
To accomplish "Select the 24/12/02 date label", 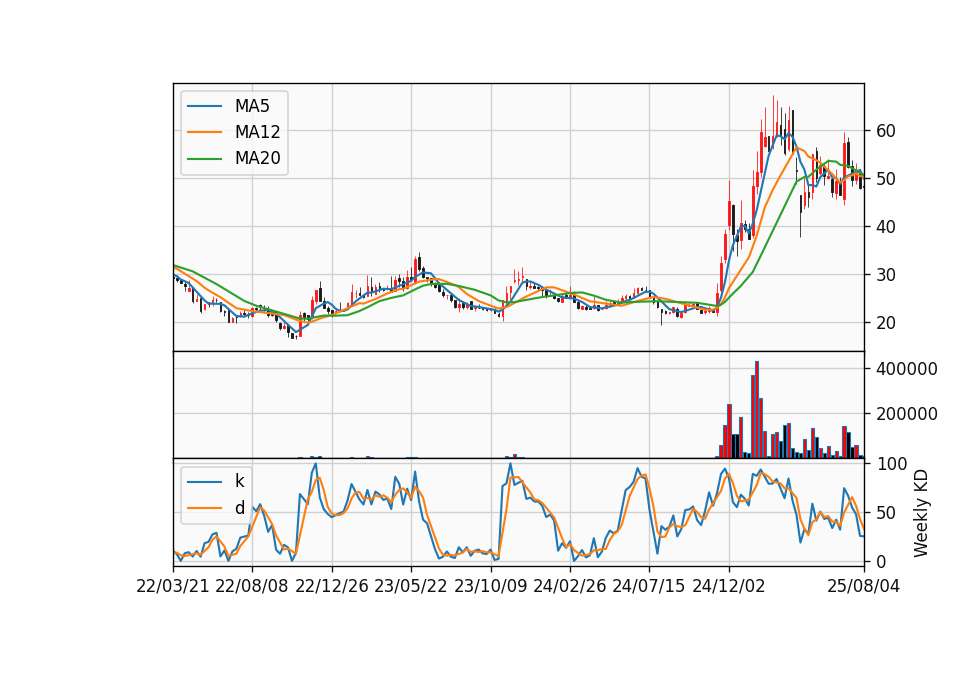I will coord(729,586).
